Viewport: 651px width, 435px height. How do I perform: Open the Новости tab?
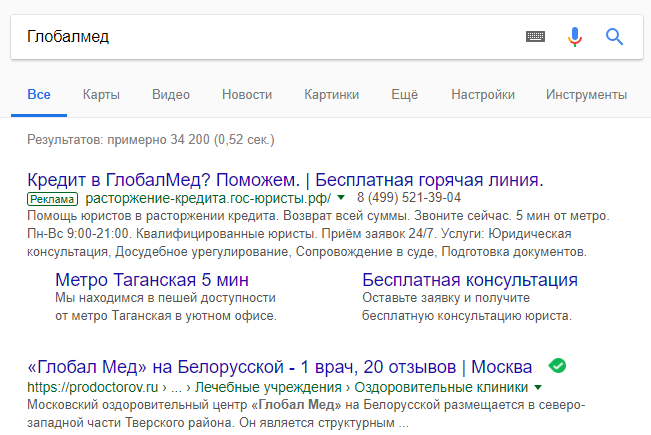[x=247, y=95]
